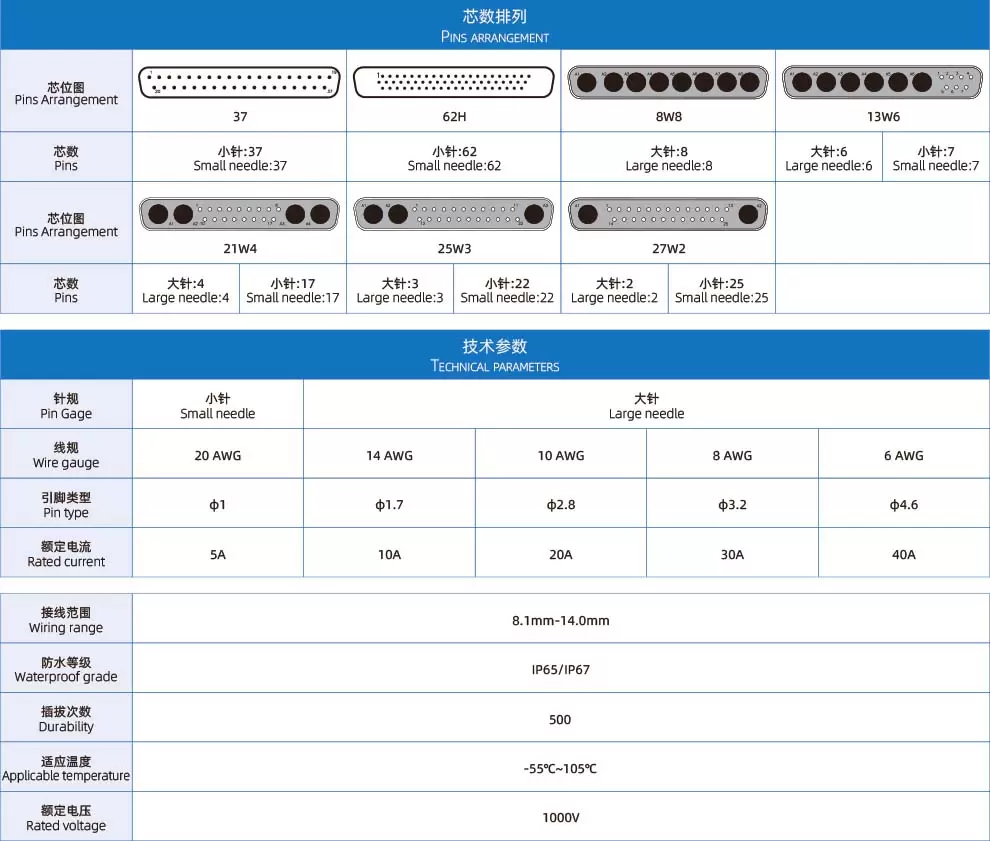
Task: Select the 62H connector diagram
Action: coord(454,82)
